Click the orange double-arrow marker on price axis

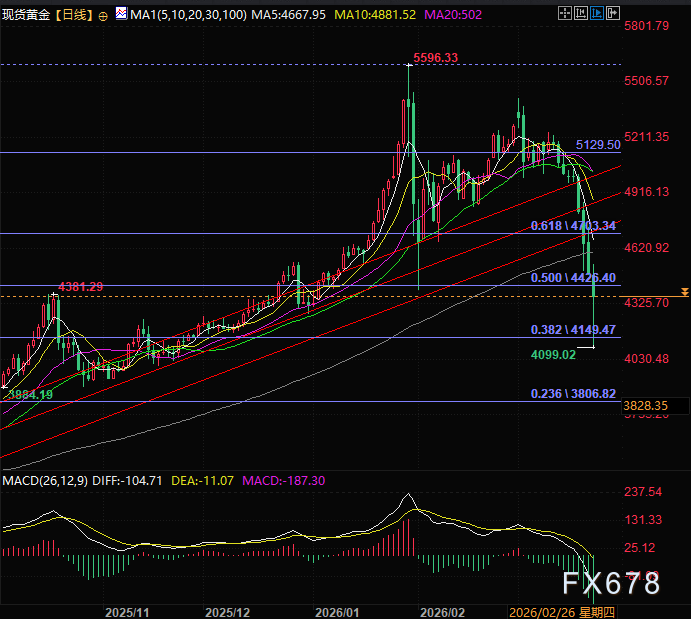684,291
